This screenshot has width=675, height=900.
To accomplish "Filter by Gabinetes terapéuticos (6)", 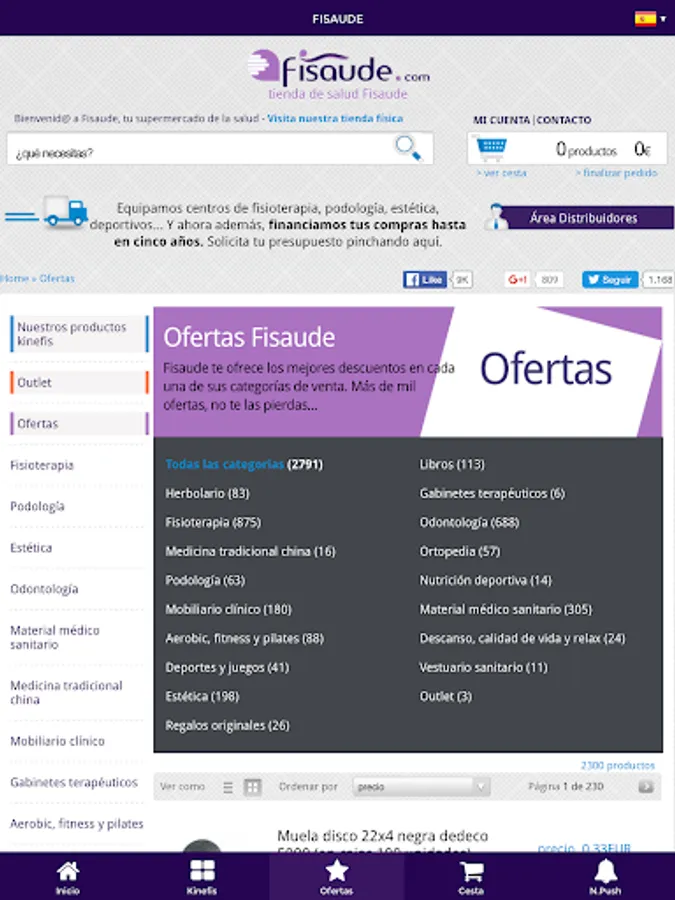I will tap(492, 493).
